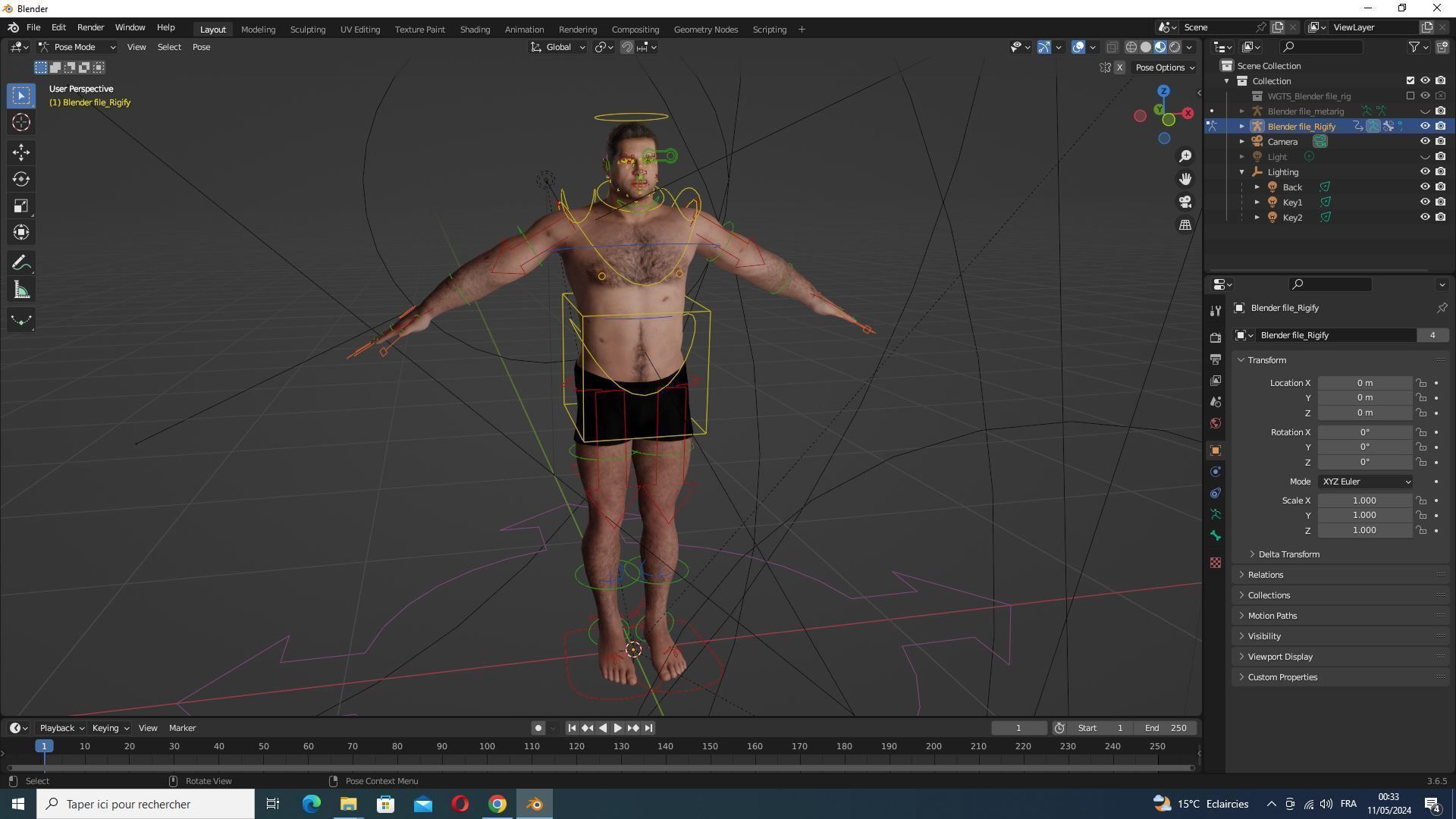
Task: Open rotation Mode XYZ Euler dropdown
Action: pos(1365,482)
